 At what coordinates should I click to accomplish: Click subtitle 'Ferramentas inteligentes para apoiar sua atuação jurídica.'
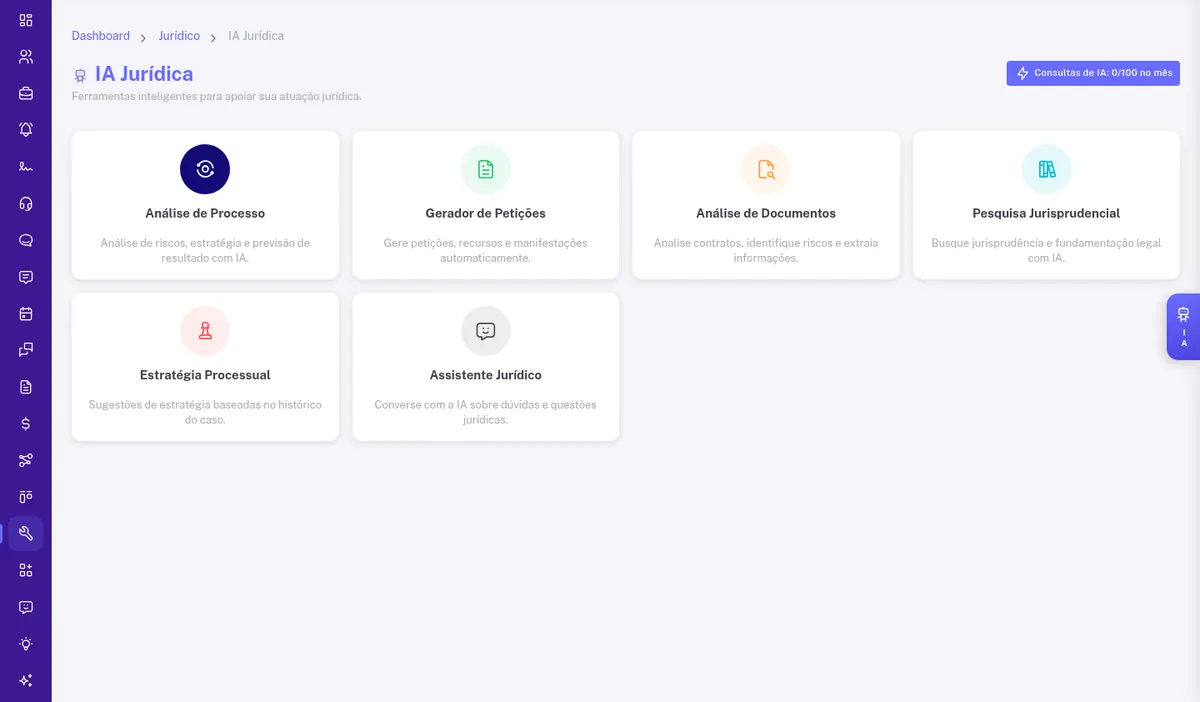tap(217, 97)
